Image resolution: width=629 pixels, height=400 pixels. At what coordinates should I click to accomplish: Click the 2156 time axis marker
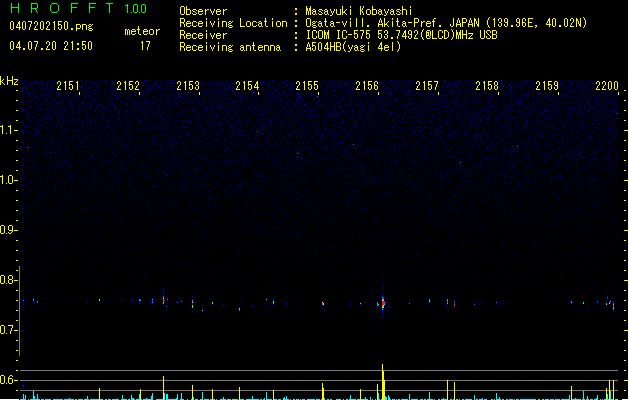tap(367, 86)
